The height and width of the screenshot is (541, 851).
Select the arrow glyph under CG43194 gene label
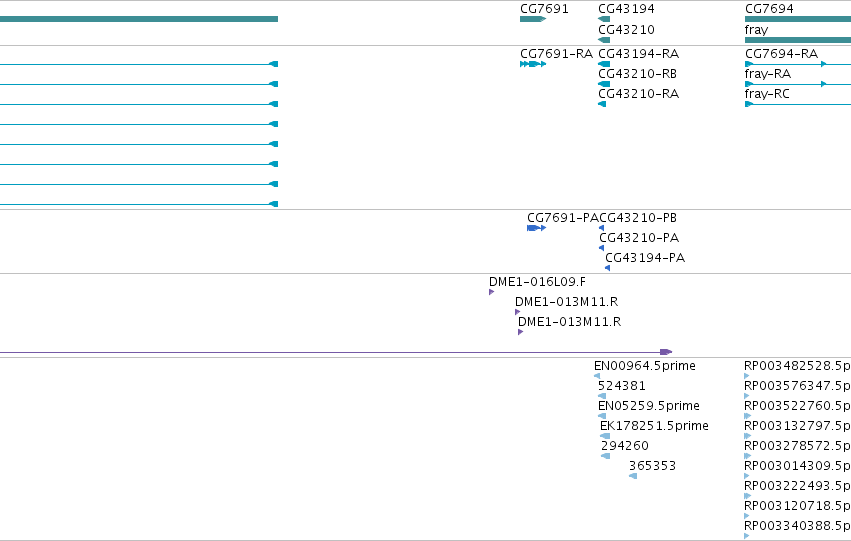coord(604,19)
